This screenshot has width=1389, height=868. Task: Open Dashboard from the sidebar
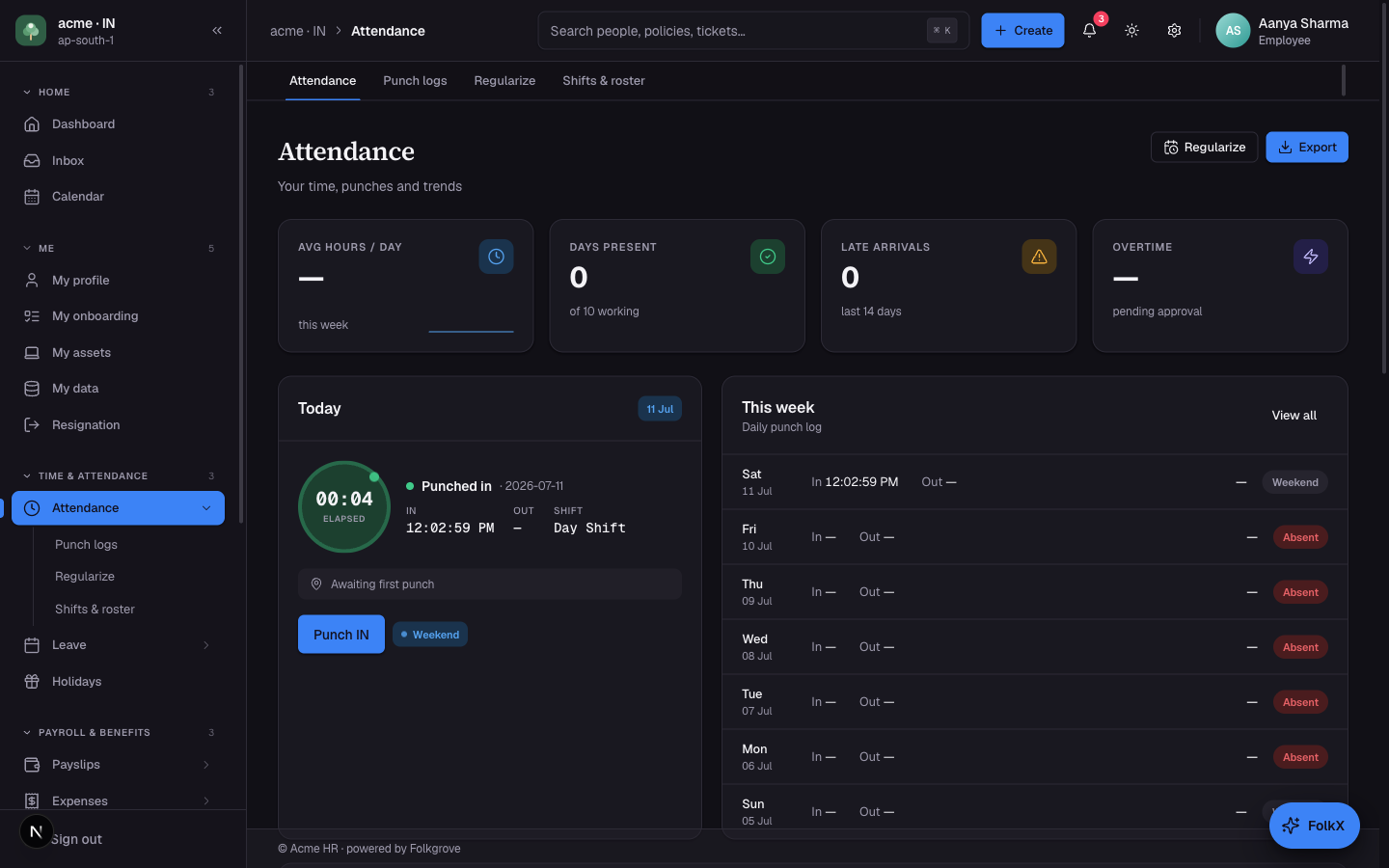(x=118, y=124)
